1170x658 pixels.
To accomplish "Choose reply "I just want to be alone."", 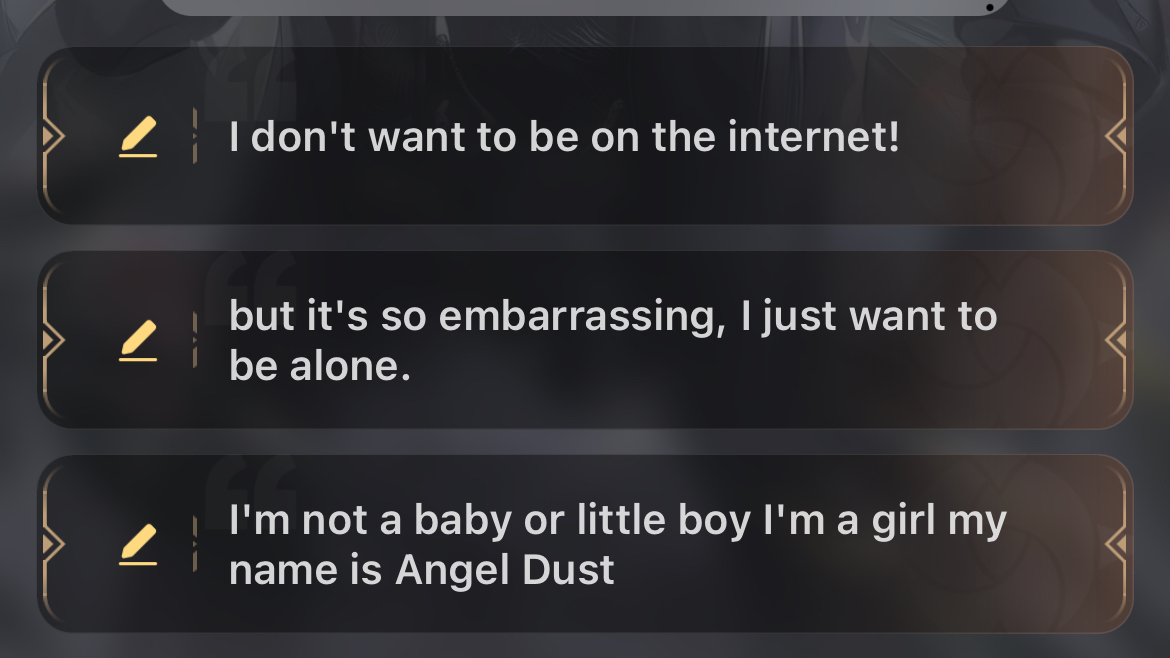I will point(585,339).
